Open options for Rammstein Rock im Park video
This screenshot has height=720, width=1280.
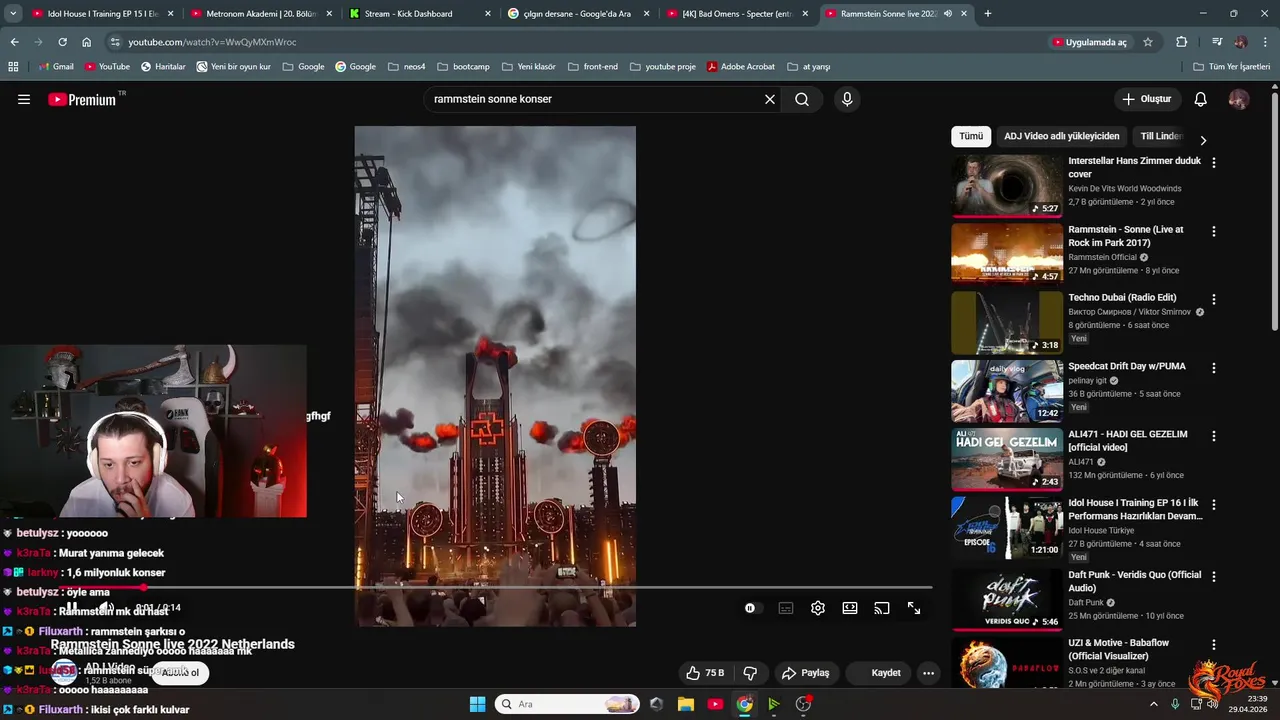1214,231
